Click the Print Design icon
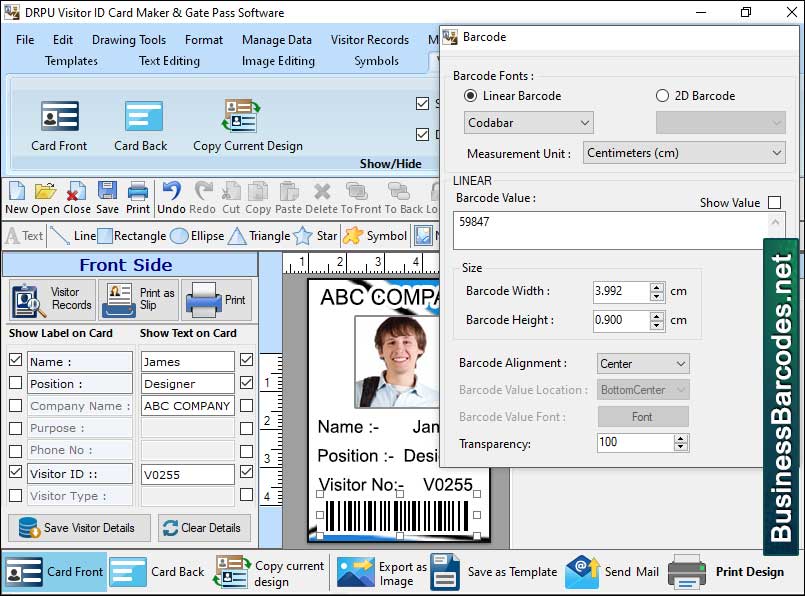This screenshot has height=596, width=805. tap(688, 570)
